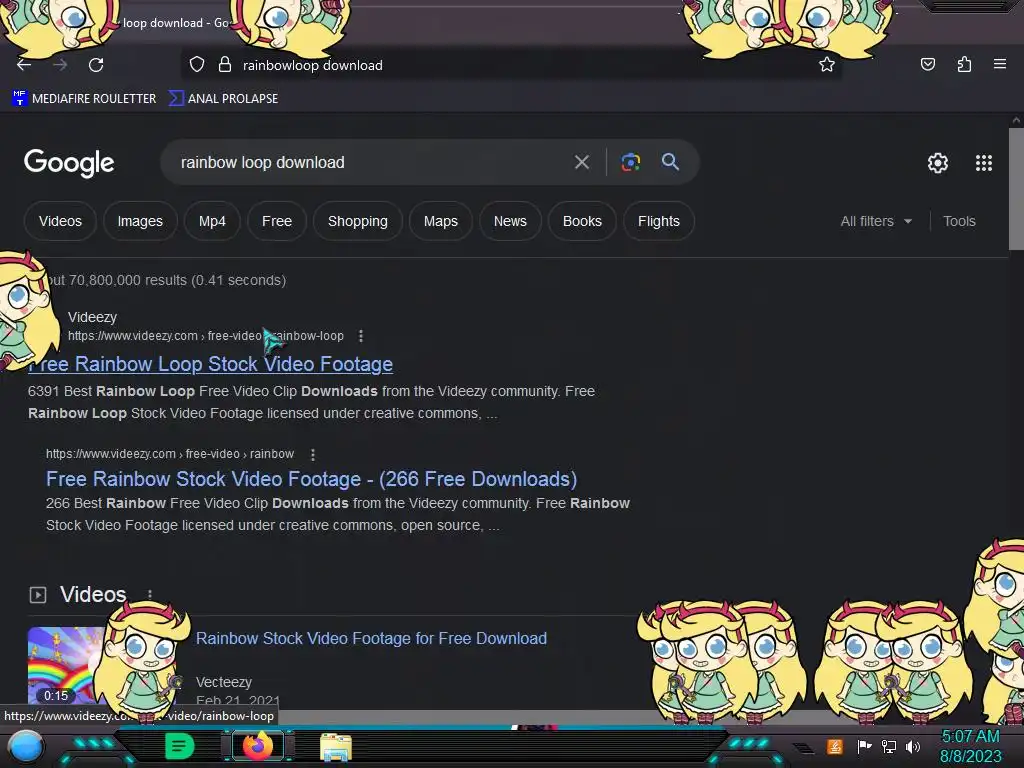This screenshot has height=768, width=1024.
Task: Open the MEDIAFIRE ROULETTER bookmark
Action: tap(84, 99)
